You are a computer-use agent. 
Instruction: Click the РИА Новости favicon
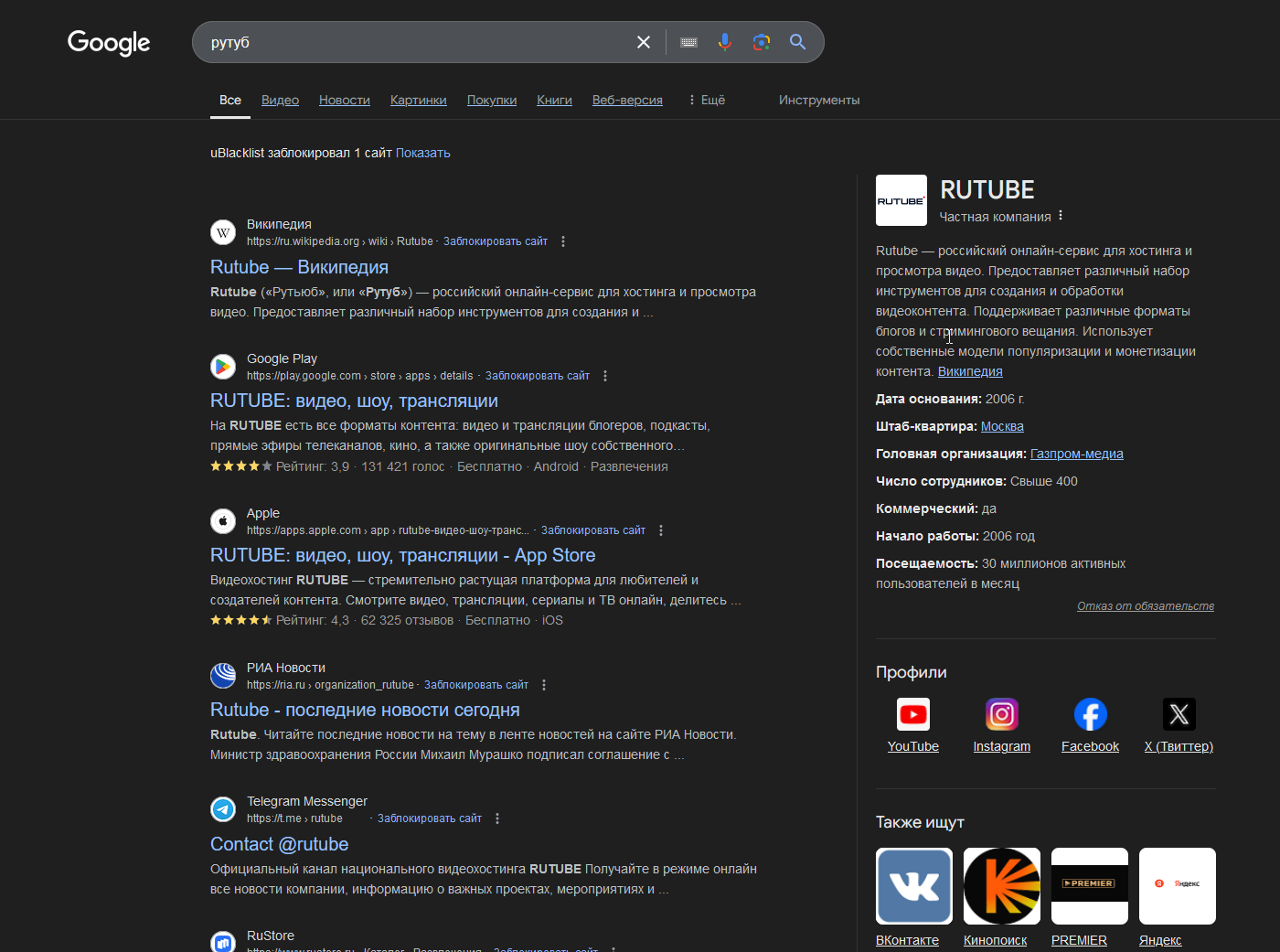coord(223,676)
